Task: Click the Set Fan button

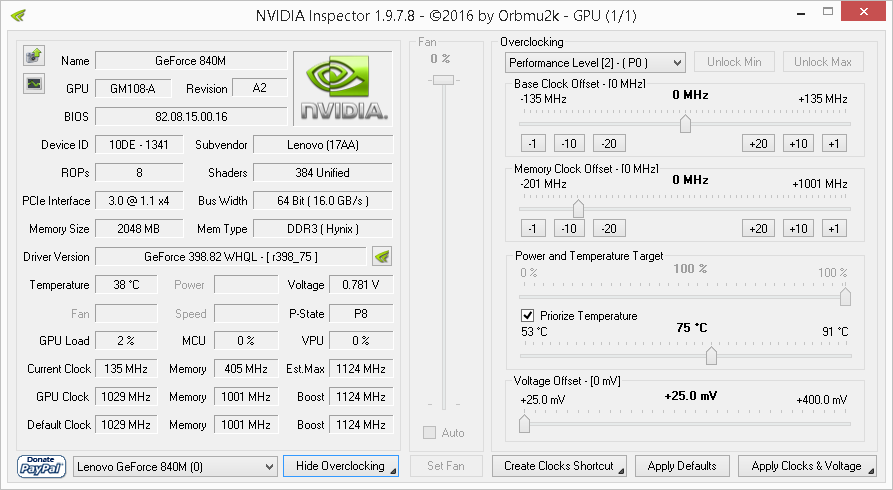Action: [446, 466]
